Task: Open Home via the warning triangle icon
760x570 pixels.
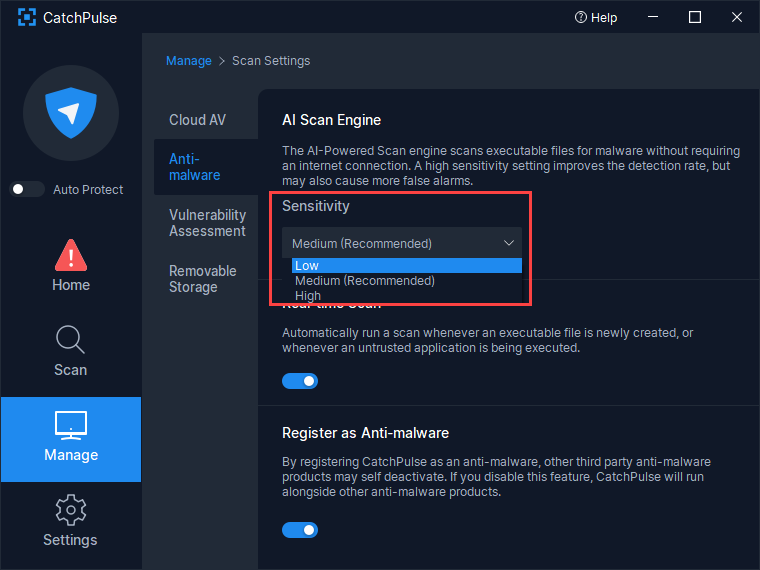Action: [71, 256]
